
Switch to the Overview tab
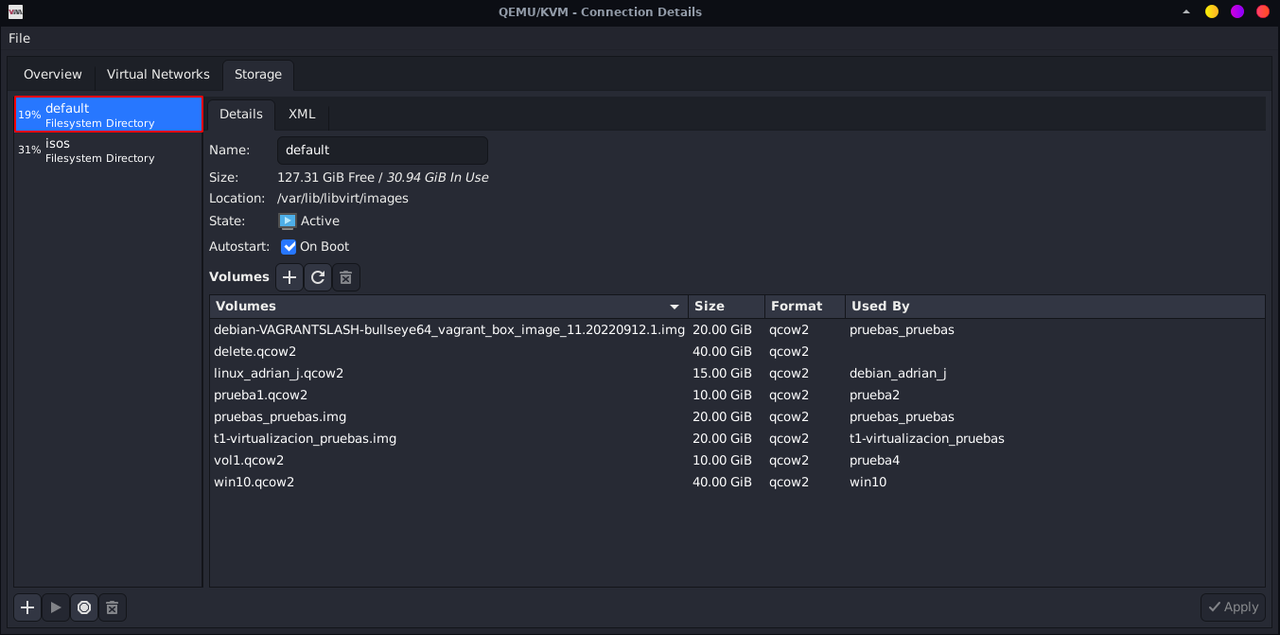(53, 74)
